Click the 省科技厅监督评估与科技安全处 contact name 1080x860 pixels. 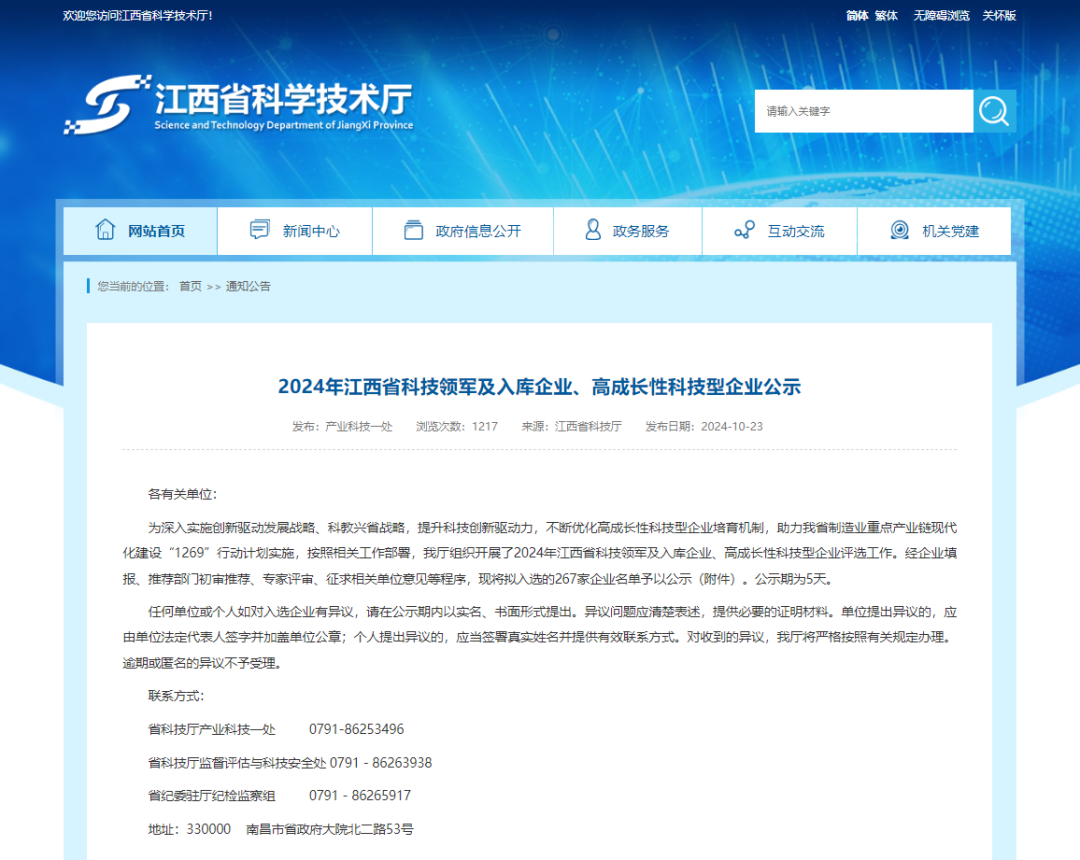pyautogui.click(x=237, y=763)
